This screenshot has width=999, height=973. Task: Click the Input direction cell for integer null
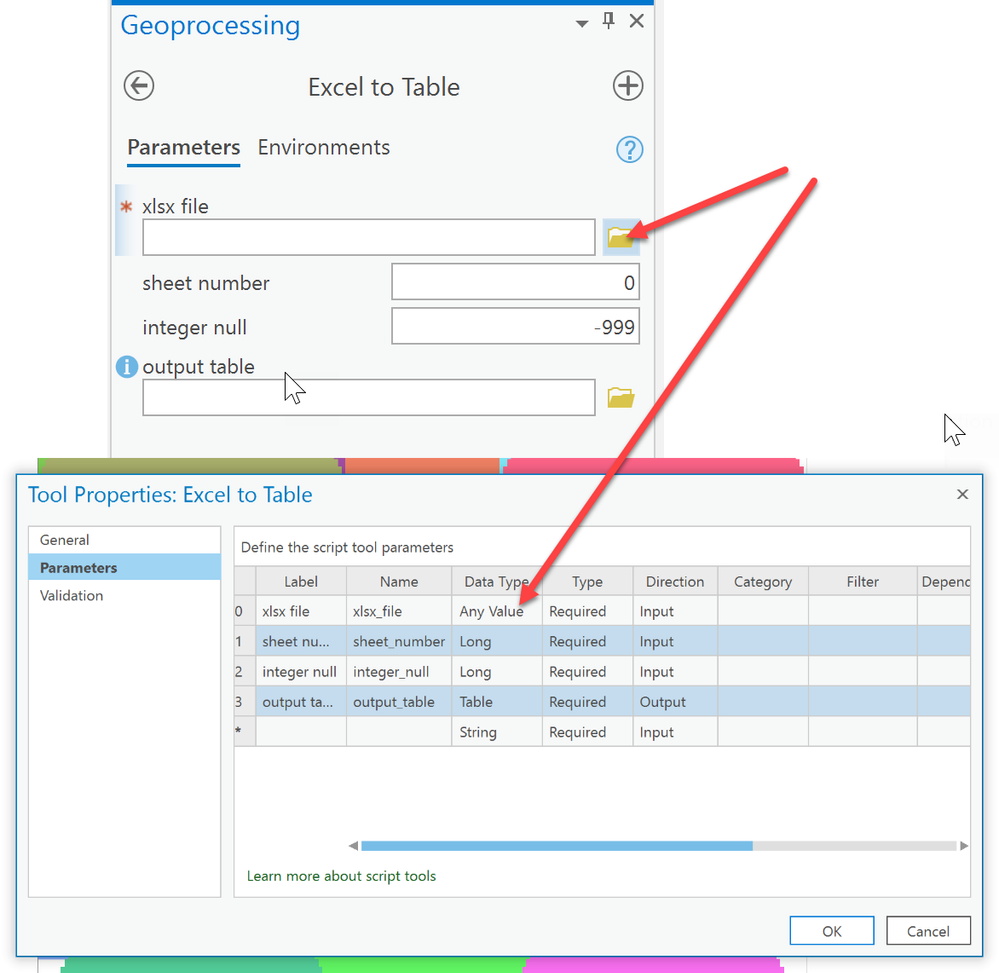coord(675,672)
